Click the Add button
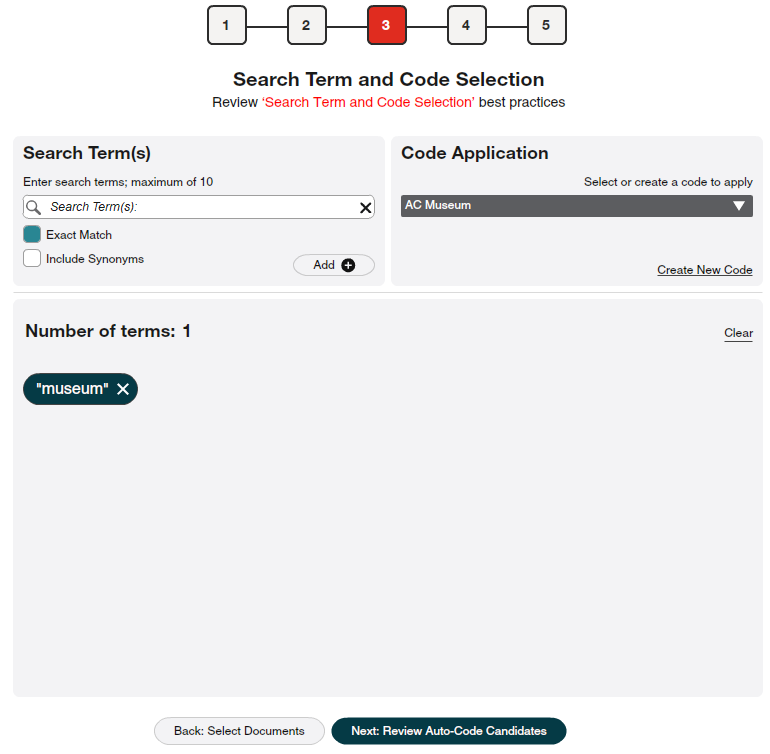770x754 pixels. click(x=334, y=265)
